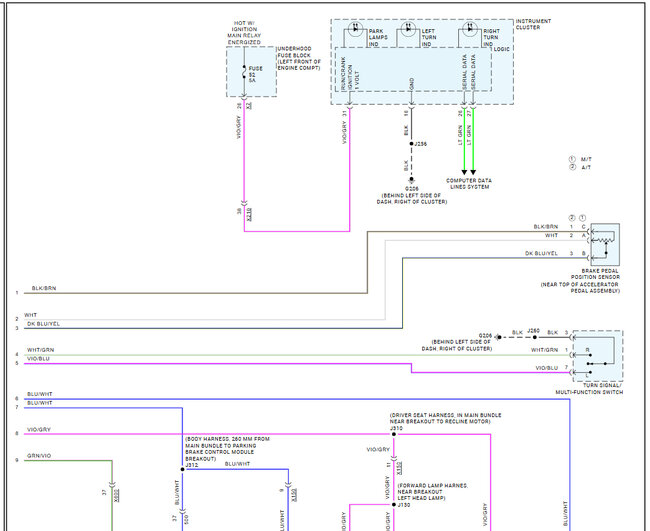This screenshot has width=650, height=531.
Task: Click the Turn Signal Multi-Function Switch symbol
Action: click(598, 356)
